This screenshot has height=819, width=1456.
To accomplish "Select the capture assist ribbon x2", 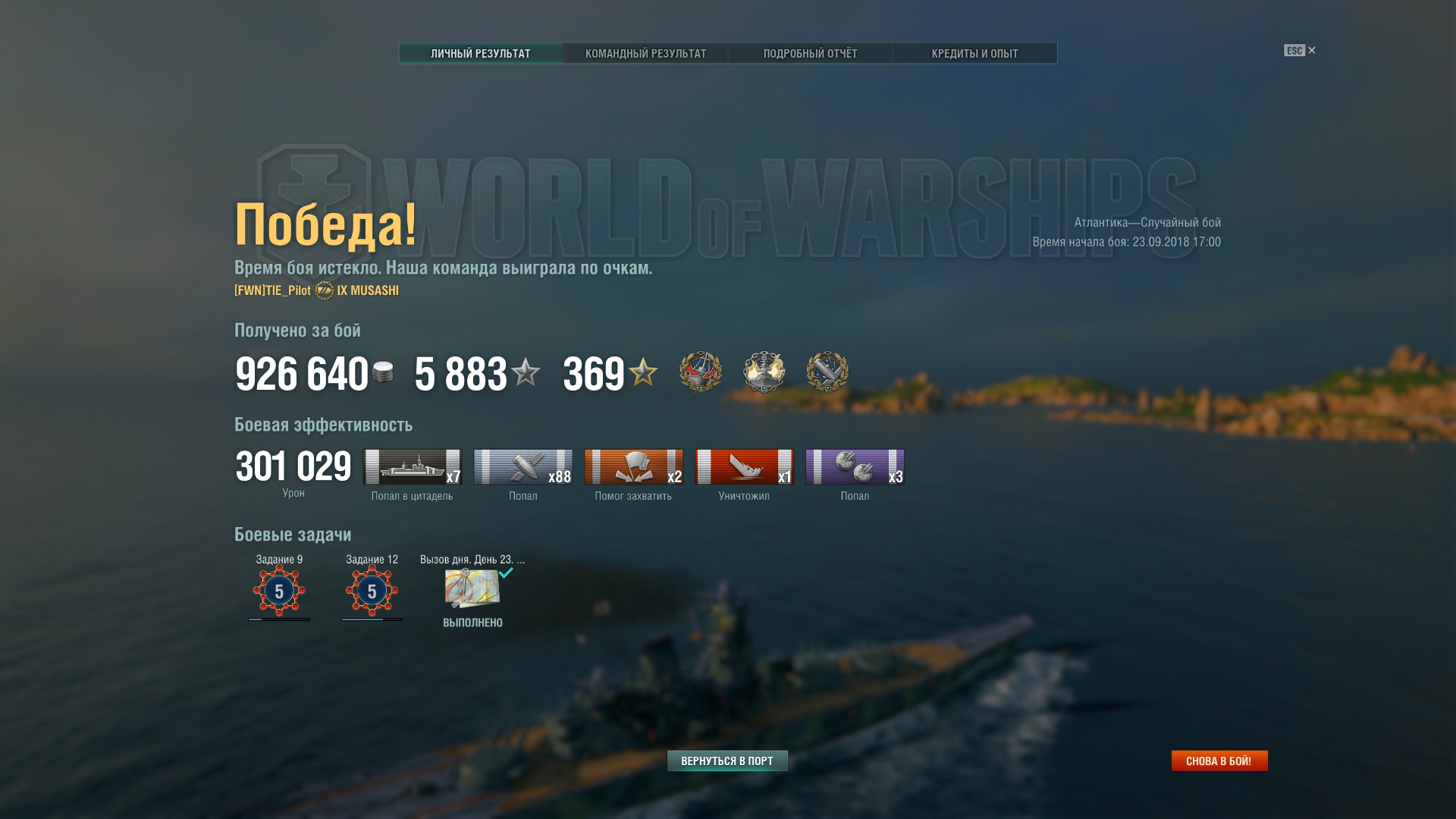I will 634,467.
